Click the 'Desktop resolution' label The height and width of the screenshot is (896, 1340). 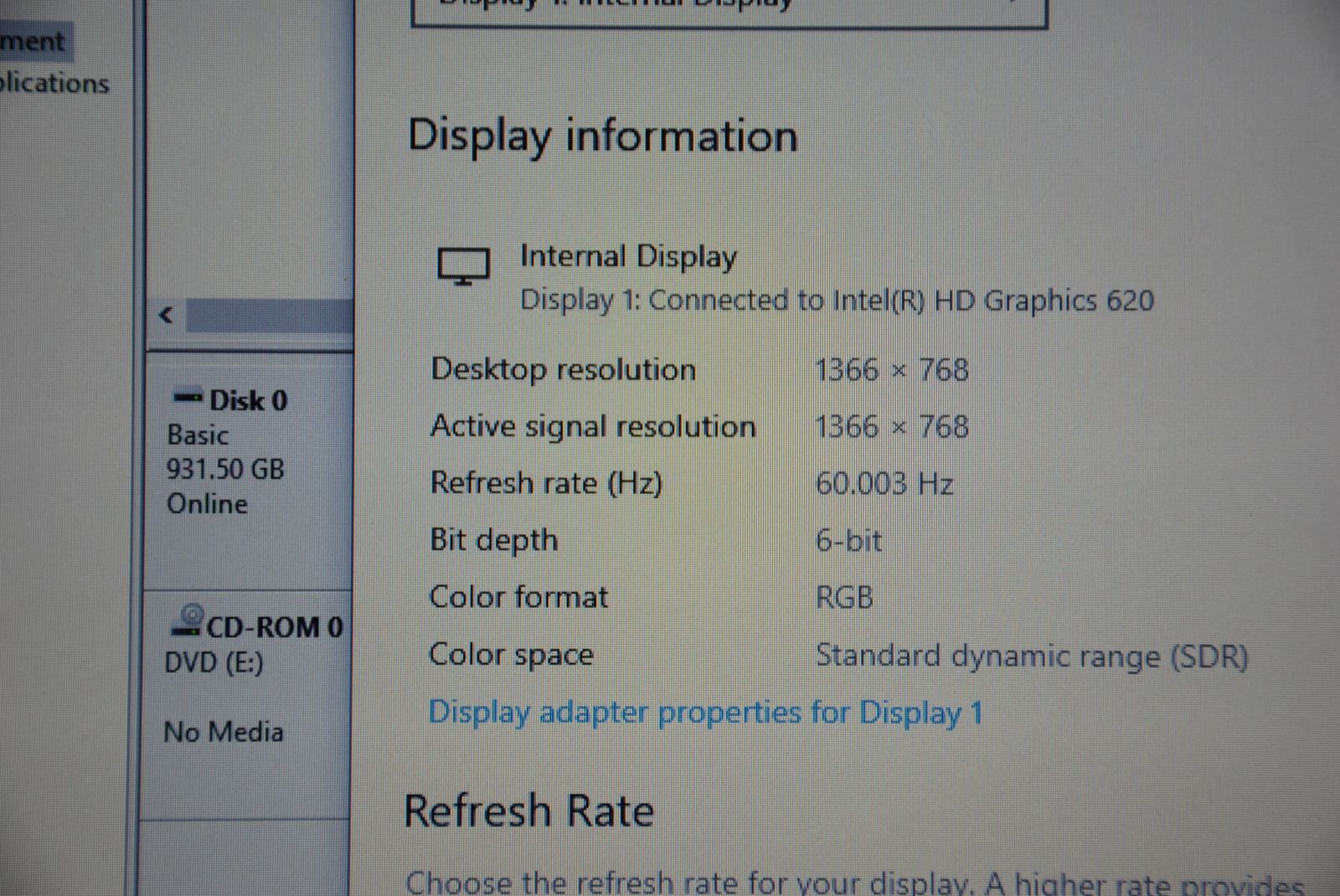(x=563, y=370)
